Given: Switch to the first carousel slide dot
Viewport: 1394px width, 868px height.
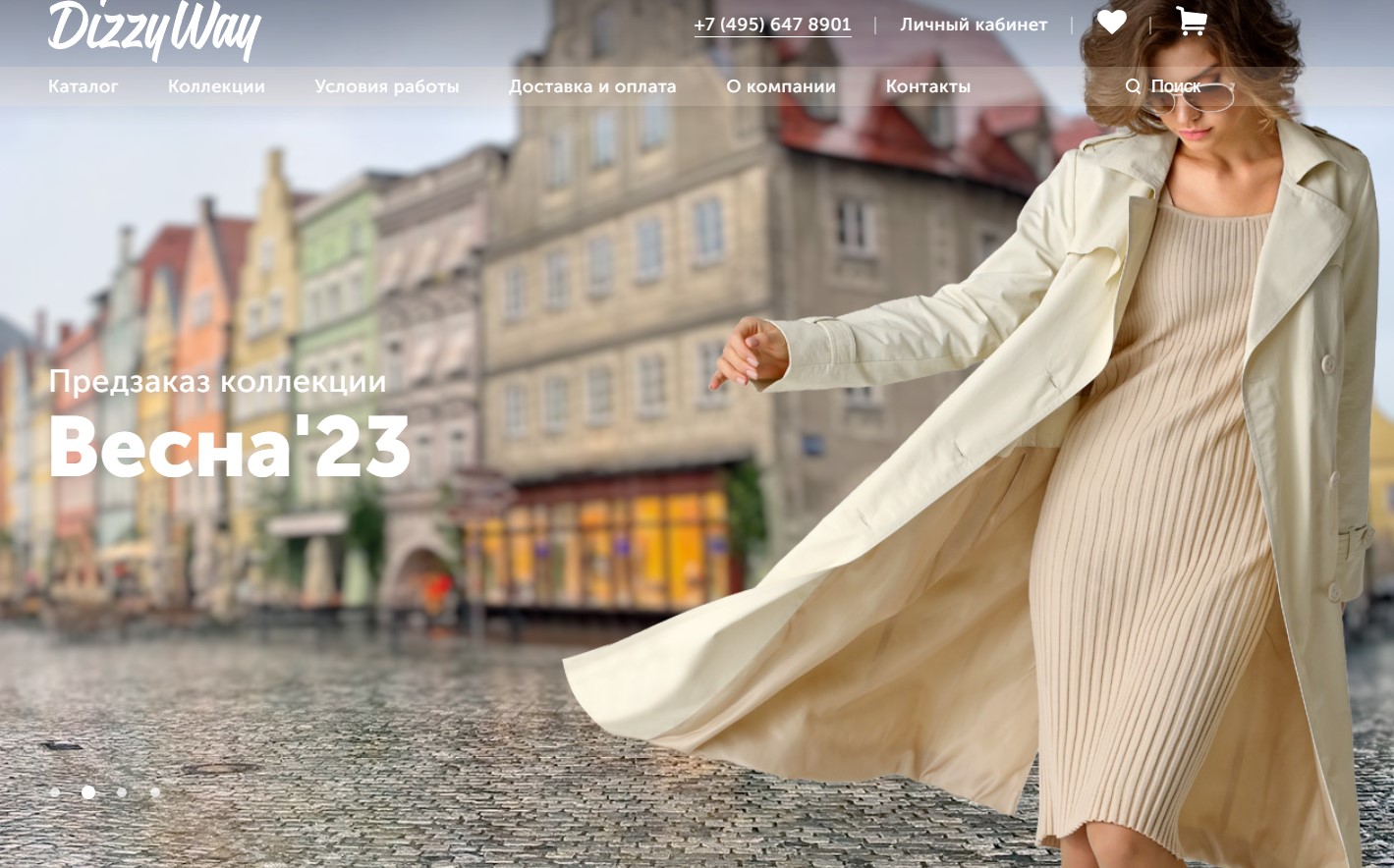Looking at the screenshot, I should 55,792.
